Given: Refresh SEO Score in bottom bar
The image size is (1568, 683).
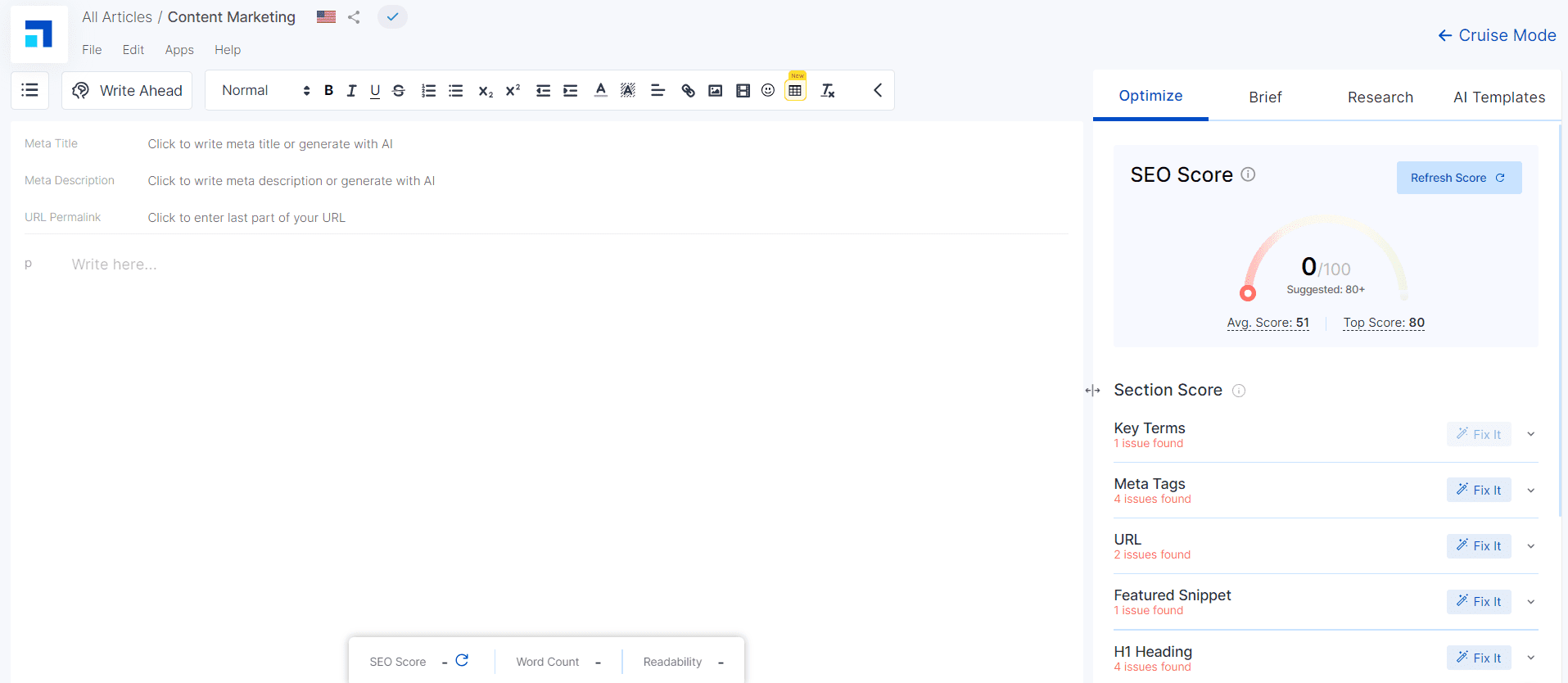Looking at the screenshot, I should coord(462,660).
